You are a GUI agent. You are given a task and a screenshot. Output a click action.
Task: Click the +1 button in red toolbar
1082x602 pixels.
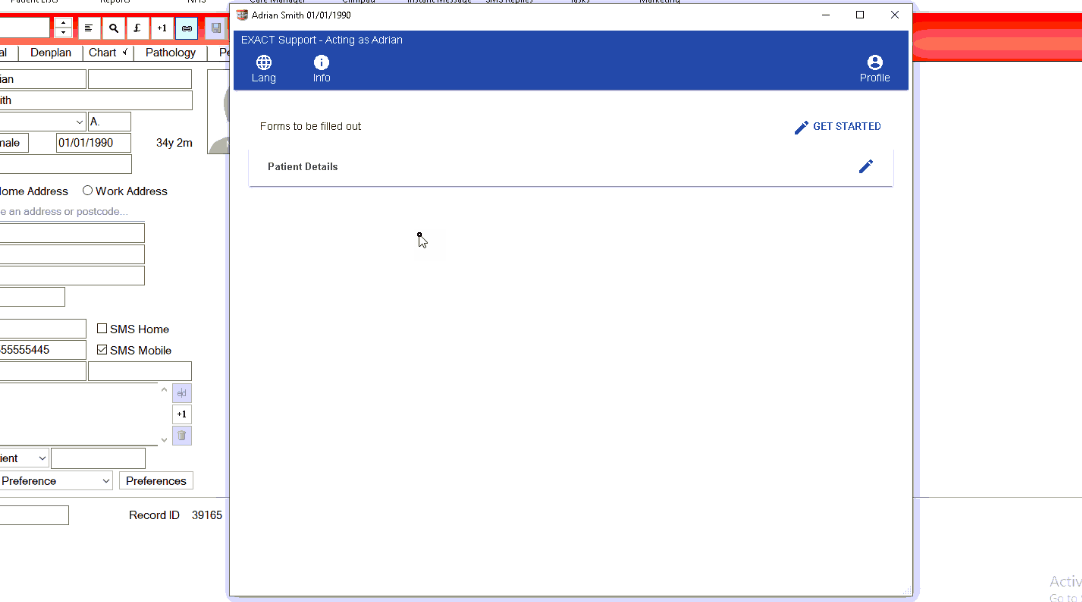(161, 28)
